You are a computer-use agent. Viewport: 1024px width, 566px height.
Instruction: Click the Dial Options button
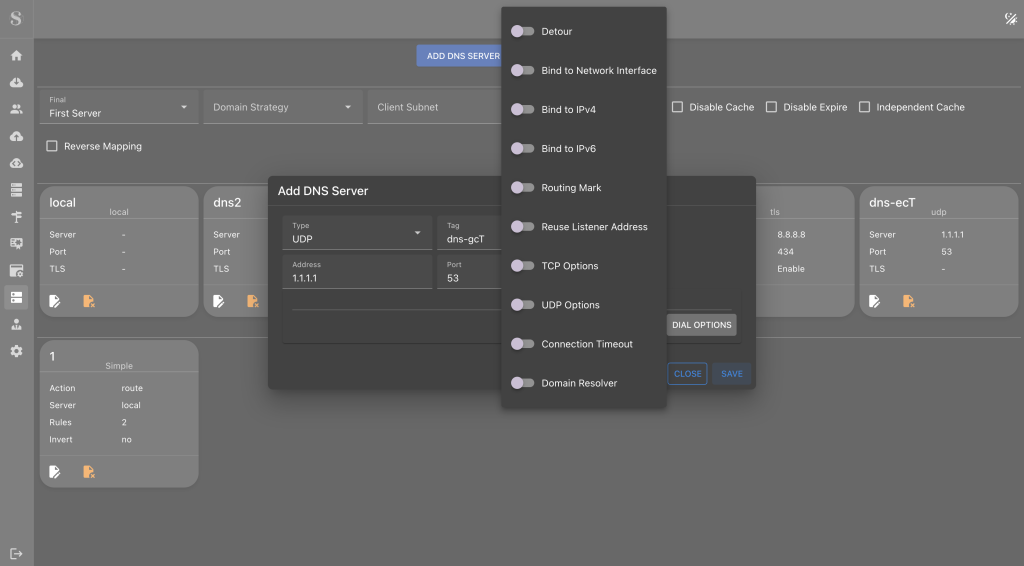pyautogui.click(x=701, y=325)
